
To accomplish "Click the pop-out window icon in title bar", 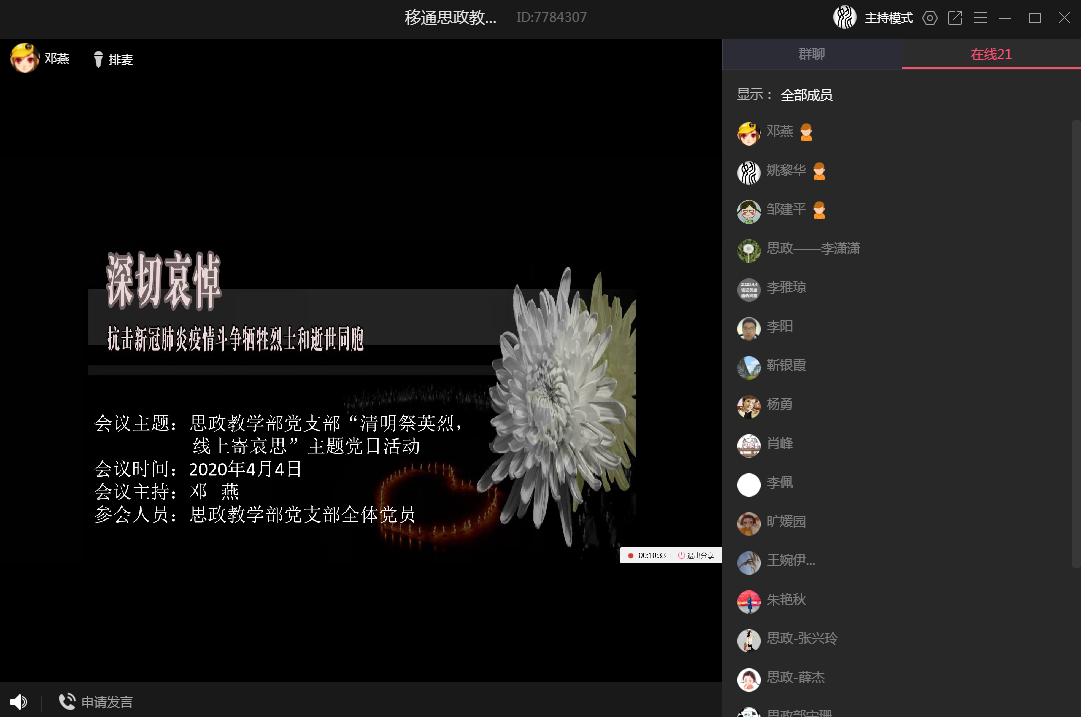I will pos(955,18).
